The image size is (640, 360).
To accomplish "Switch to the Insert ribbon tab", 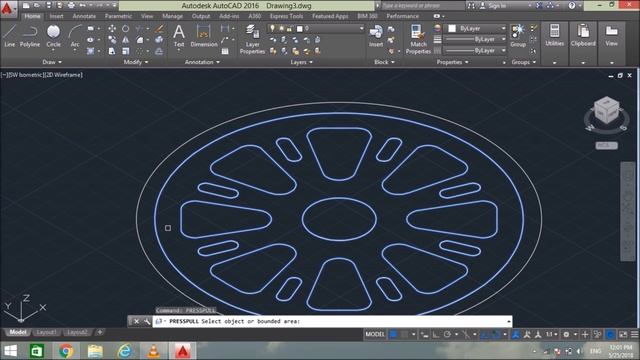I will pyautogui.click(x=56, y=16).
